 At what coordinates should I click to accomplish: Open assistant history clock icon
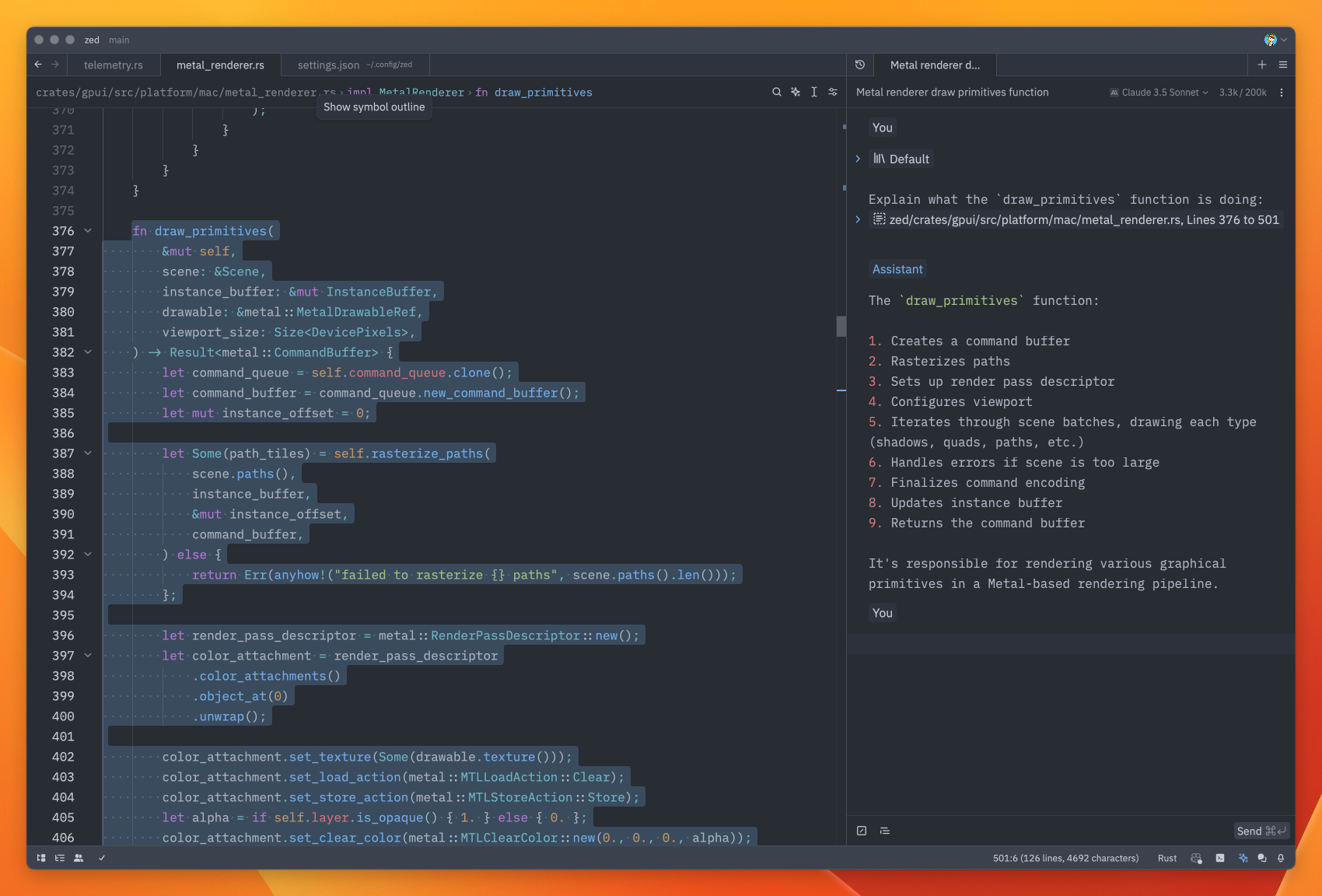860,65
